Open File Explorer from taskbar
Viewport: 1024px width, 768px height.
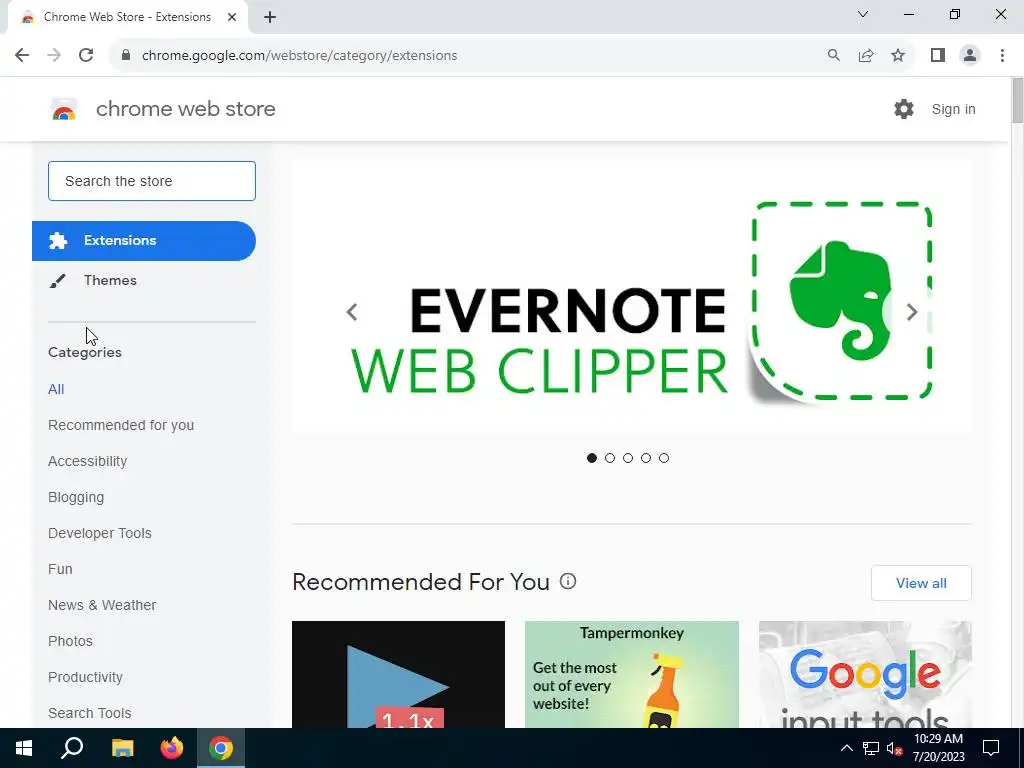tap(122, 748)
